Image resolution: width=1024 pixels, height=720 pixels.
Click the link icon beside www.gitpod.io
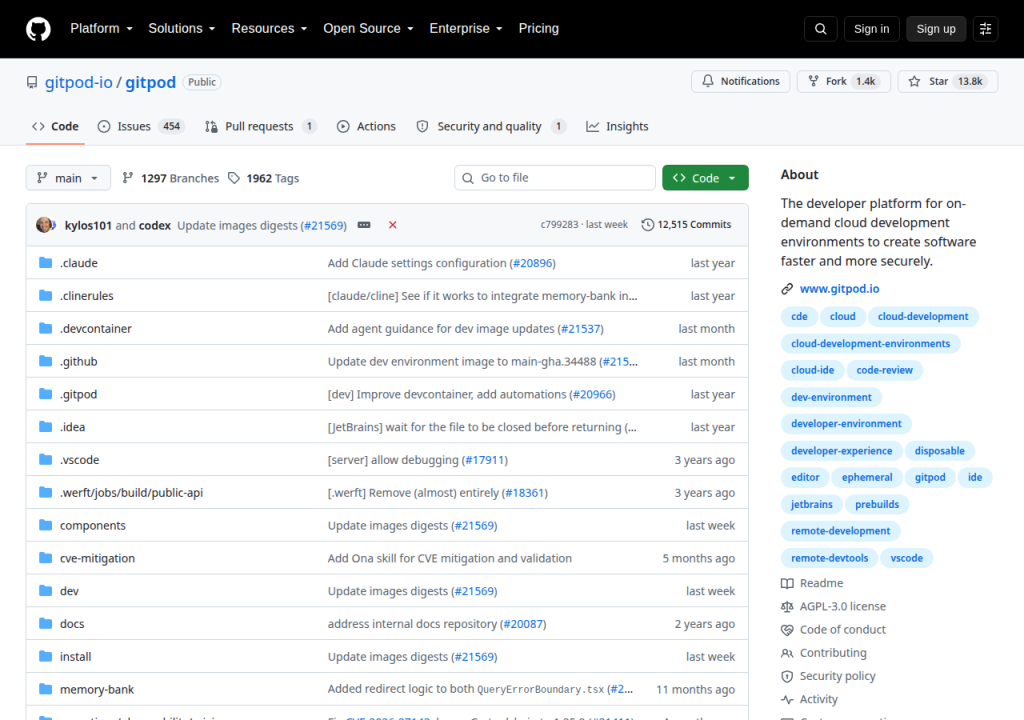pos(787,289)
